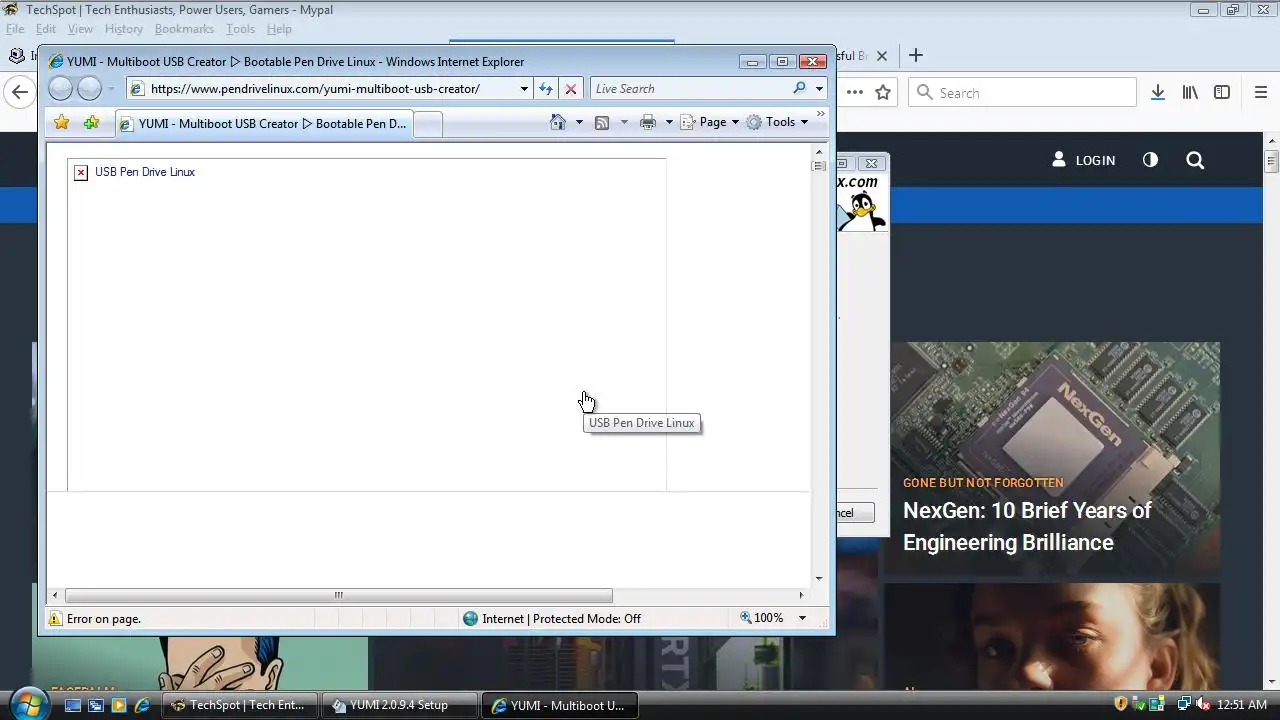Image resolution: width=1280 pixels, height=720 pixels.
Task: Open the Mypal Downloads arrow icon
Action: [x=1158, y=92]
